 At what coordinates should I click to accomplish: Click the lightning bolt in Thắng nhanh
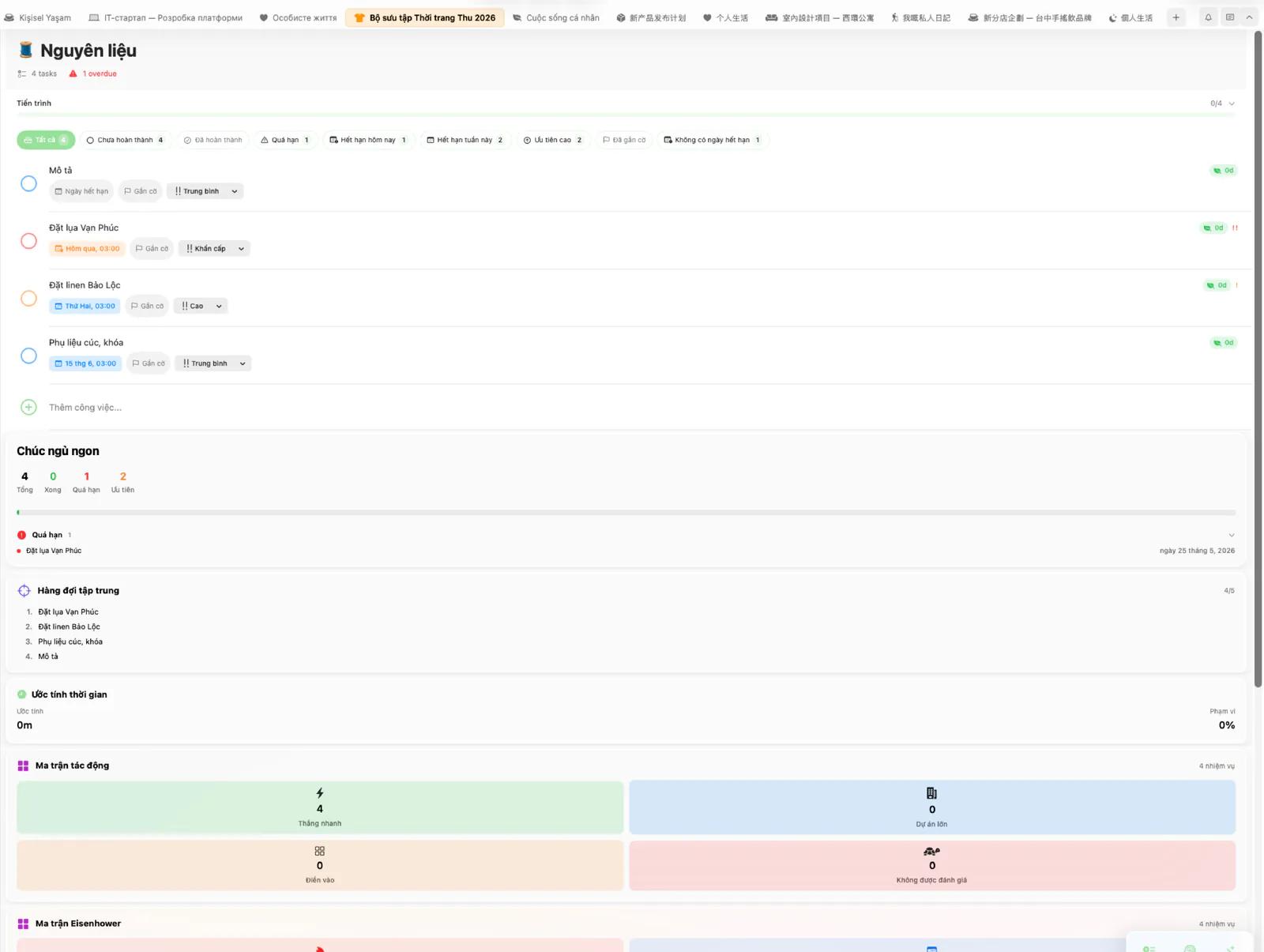tap(320, 793)
